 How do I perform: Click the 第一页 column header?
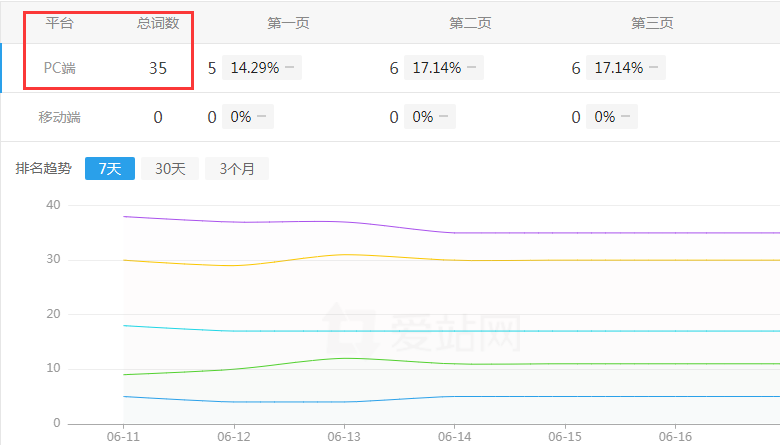tap(288, 22)
